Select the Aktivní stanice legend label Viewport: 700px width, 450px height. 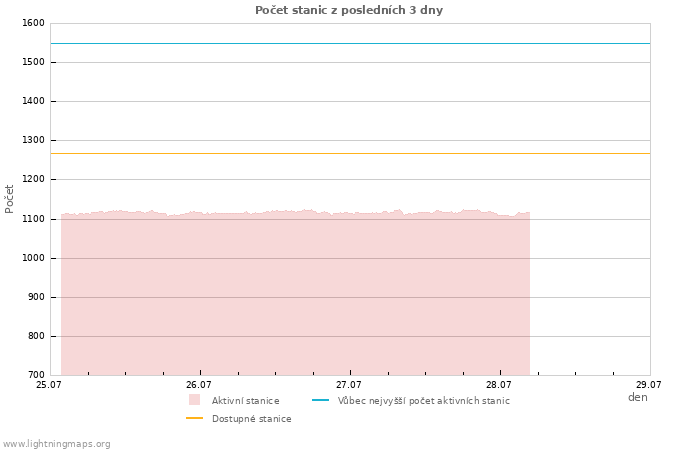[x=246, y=400]
